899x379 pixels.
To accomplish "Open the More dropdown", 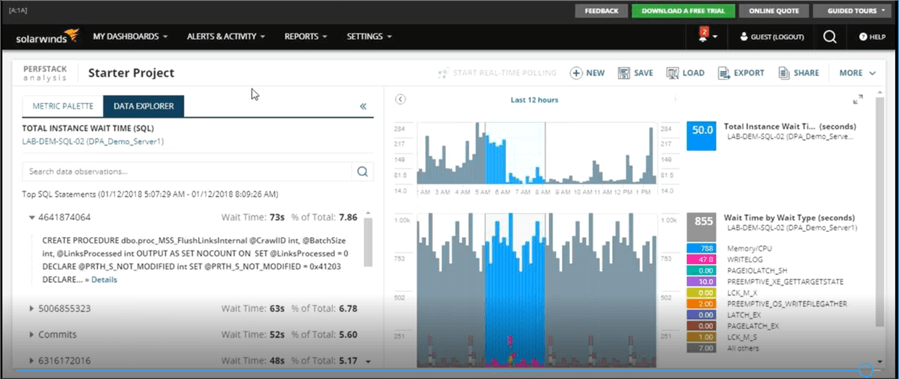I will 858,73.
